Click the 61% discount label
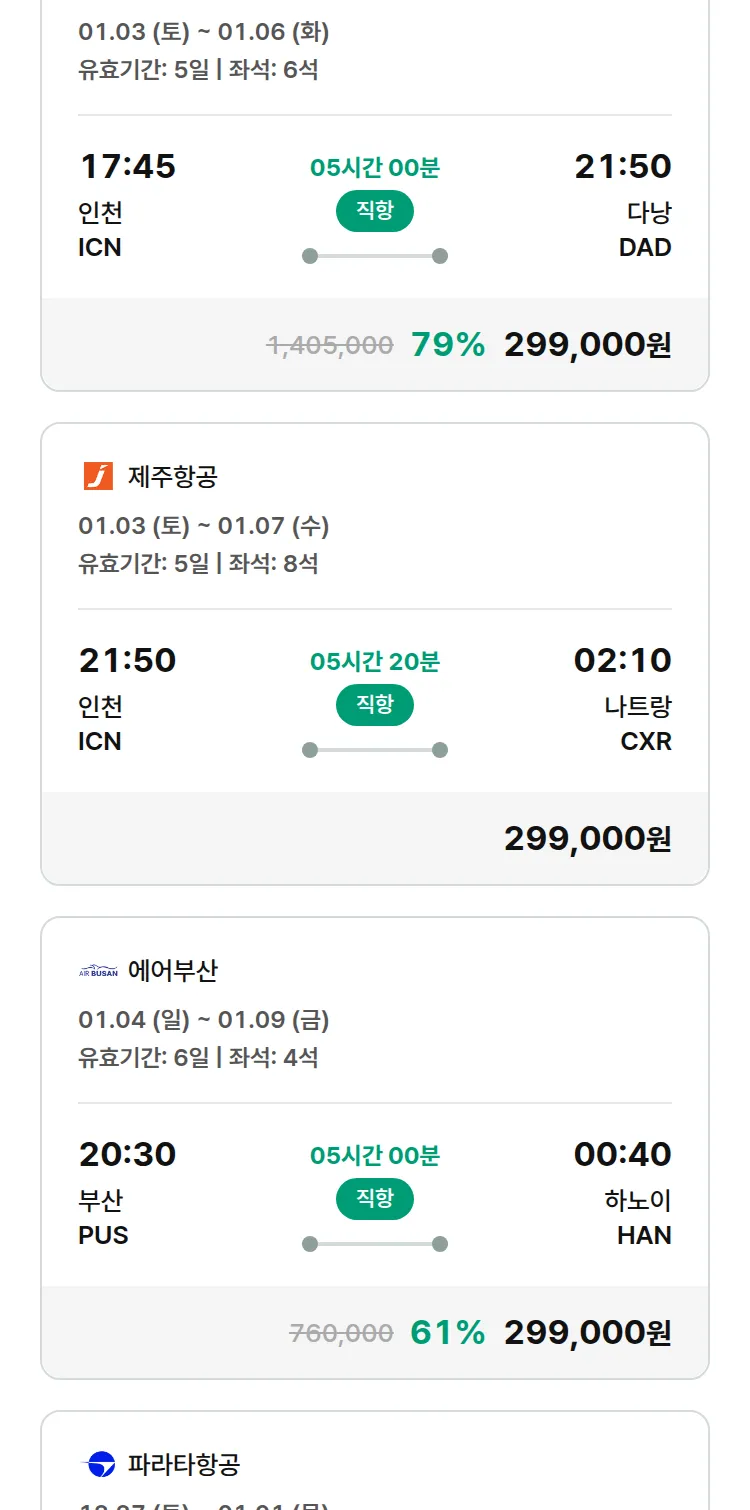The width and height of the screenshot is (750, 1510). pos(448,1333)
